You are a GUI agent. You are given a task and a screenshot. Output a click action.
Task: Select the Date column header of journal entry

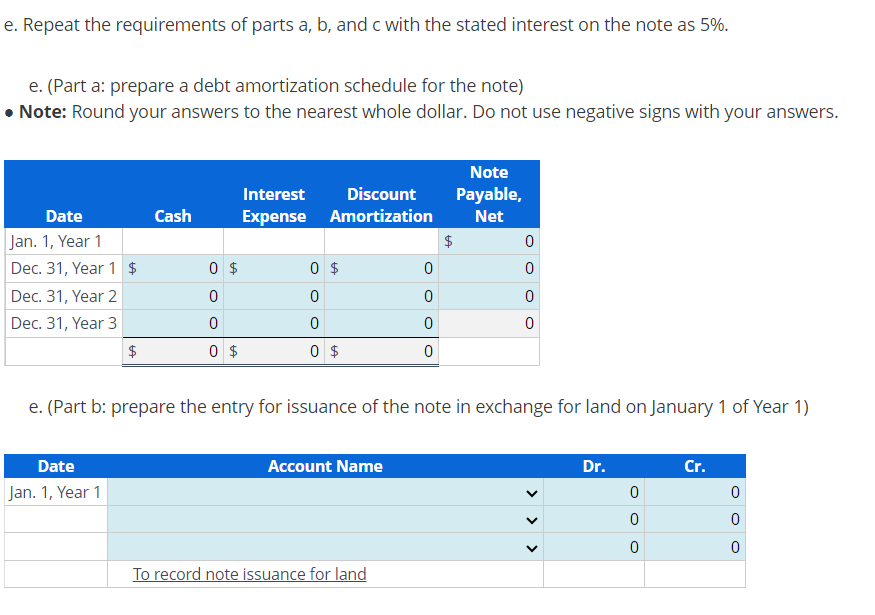click(56, 466)
